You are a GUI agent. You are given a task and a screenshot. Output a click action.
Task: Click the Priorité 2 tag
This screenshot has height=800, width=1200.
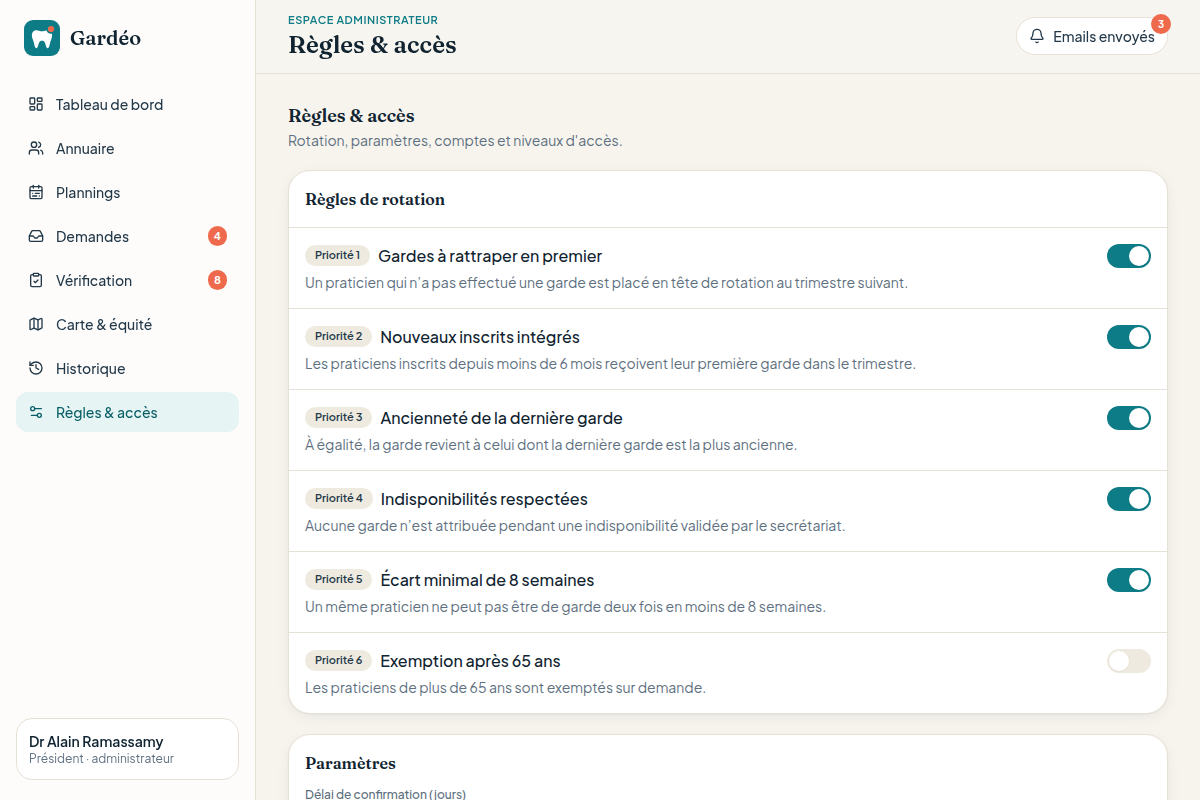coord(338,336)
